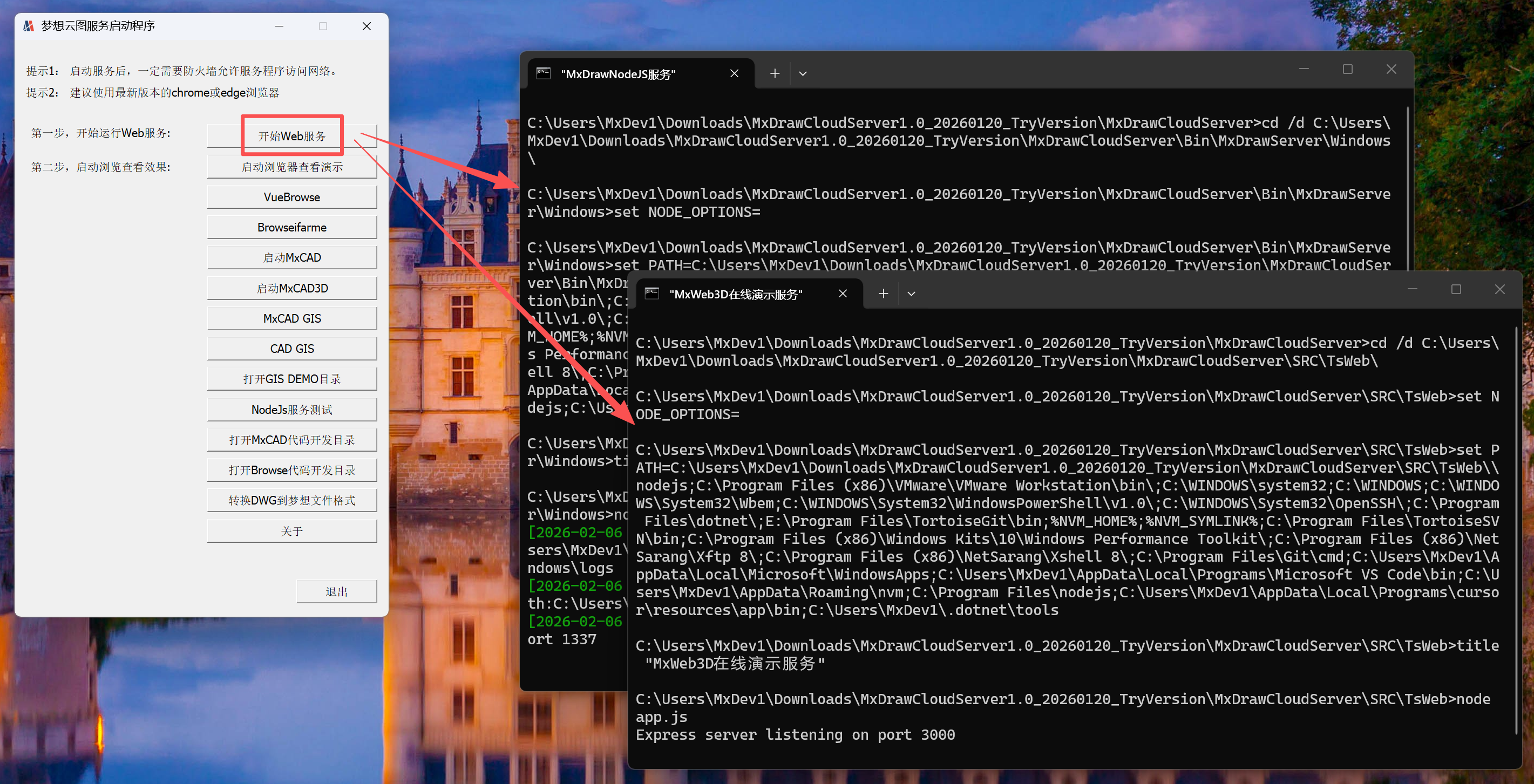The image size is (1534, 784).
Task: Open tab dropdown in MxWeb3D terminal
Action: tap(911, 294)
